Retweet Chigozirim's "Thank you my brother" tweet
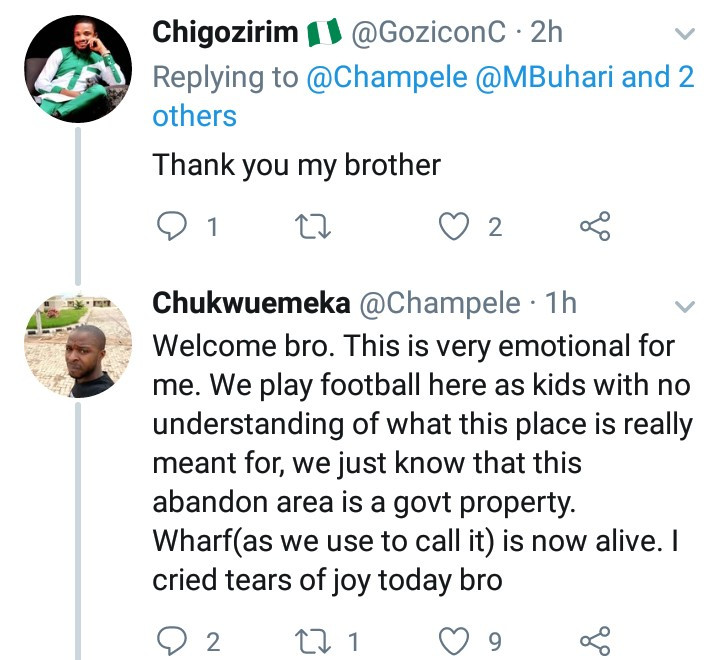The width and height of the screenshot is (720, 660). point(318,228)
